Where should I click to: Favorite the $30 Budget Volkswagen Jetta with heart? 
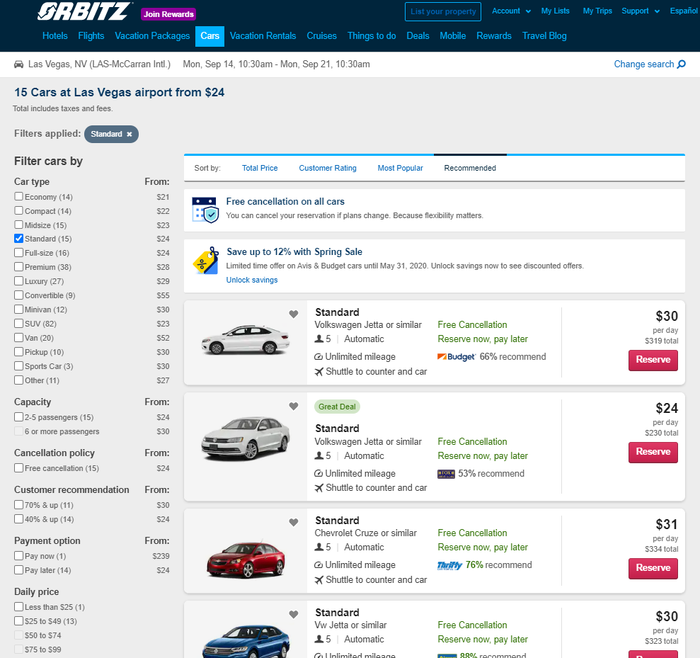click(293, 314)
